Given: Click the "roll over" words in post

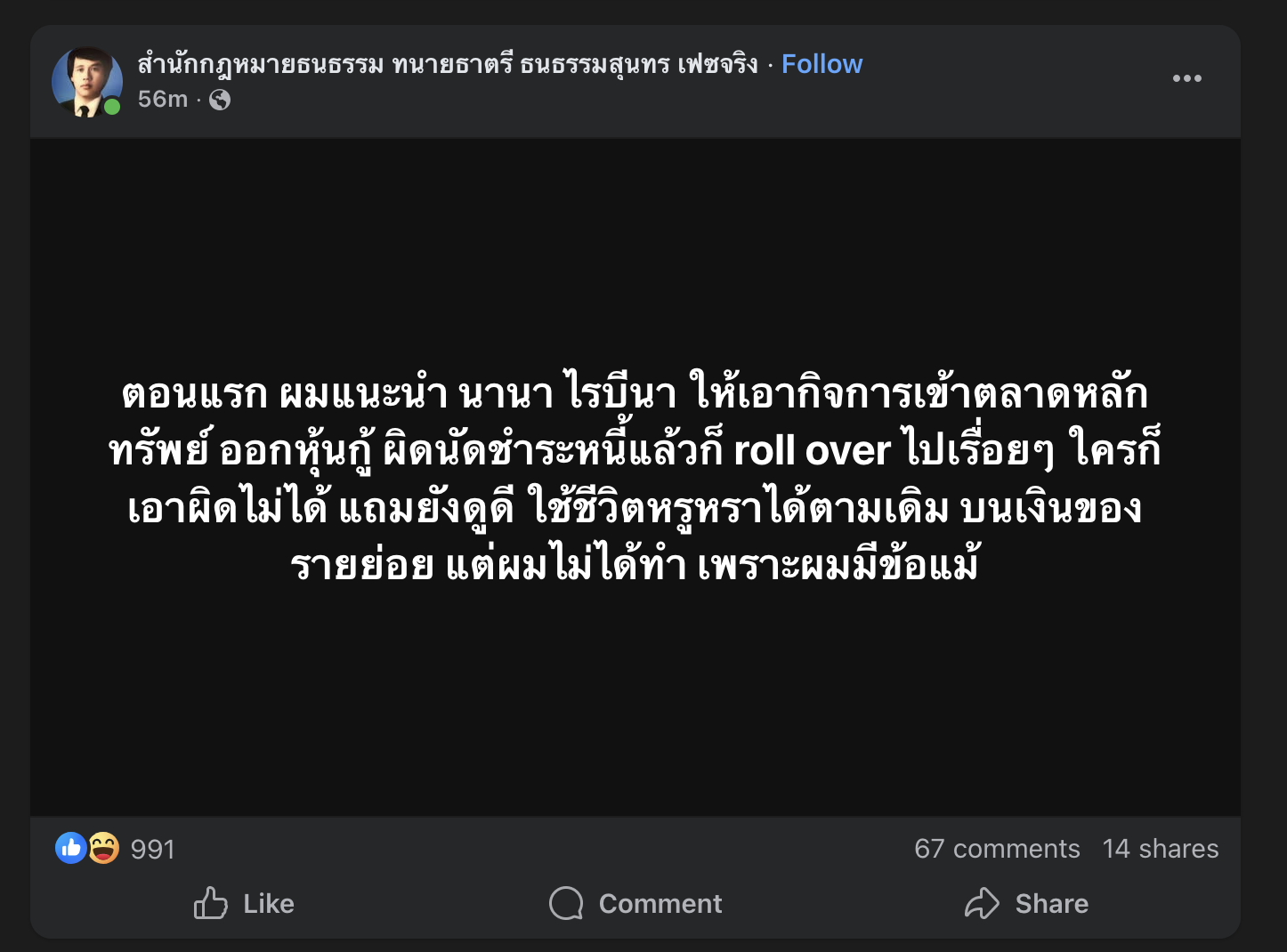Looking at the screenshot, I should (811, 451).
